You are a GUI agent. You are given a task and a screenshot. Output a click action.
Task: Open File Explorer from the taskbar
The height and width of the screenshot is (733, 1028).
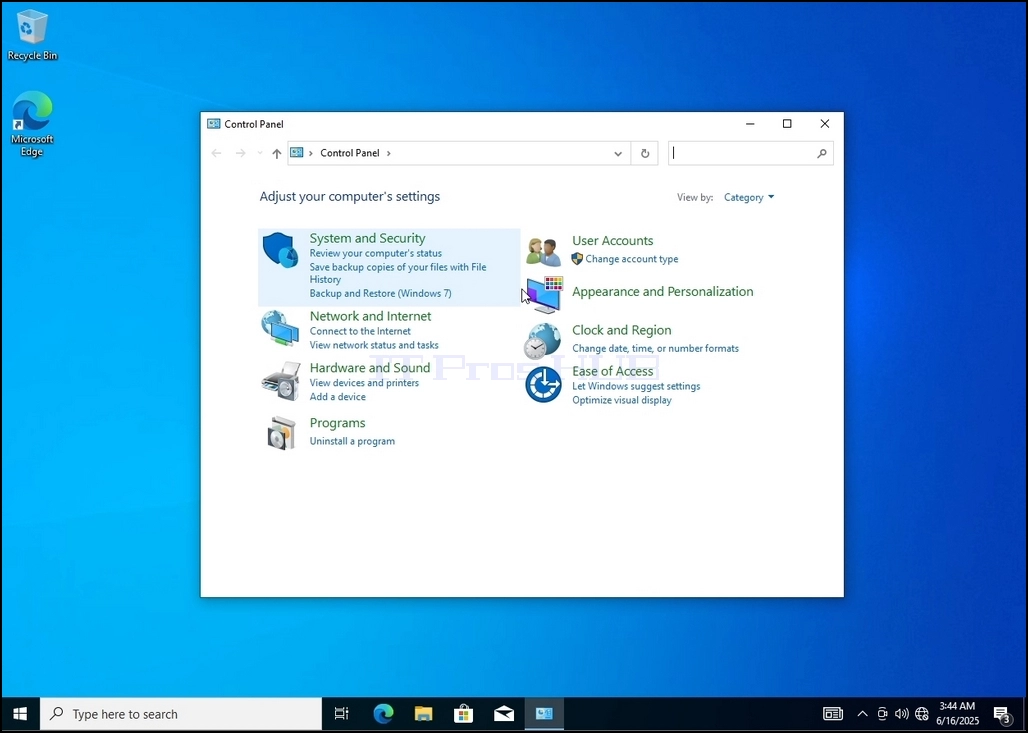tap(424, 714)
